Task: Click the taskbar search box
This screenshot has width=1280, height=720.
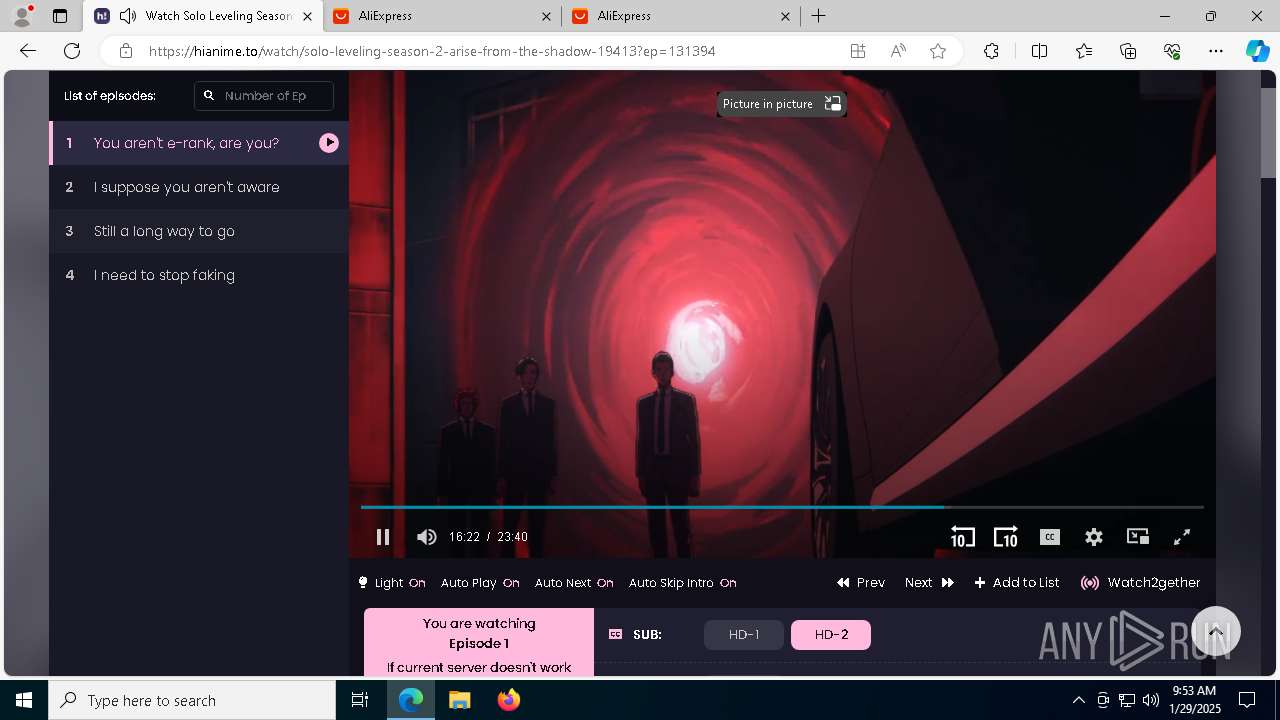Action: coord(192,700)
